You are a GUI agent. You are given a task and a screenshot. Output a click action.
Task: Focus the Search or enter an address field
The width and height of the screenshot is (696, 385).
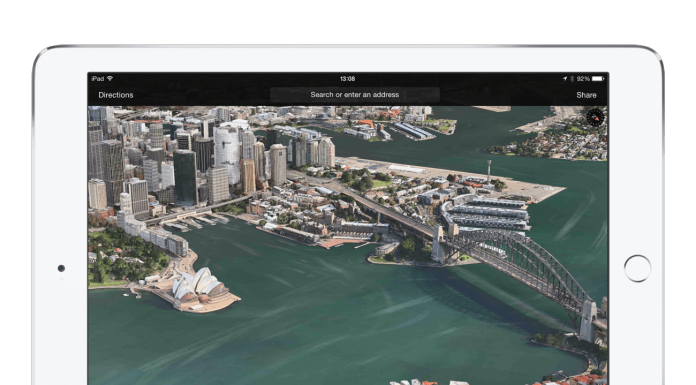point(355,95)
